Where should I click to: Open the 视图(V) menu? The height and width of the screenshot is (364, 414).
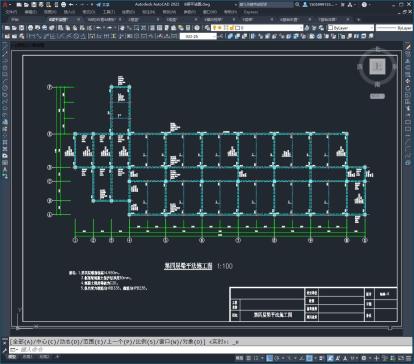coord(50,12)
